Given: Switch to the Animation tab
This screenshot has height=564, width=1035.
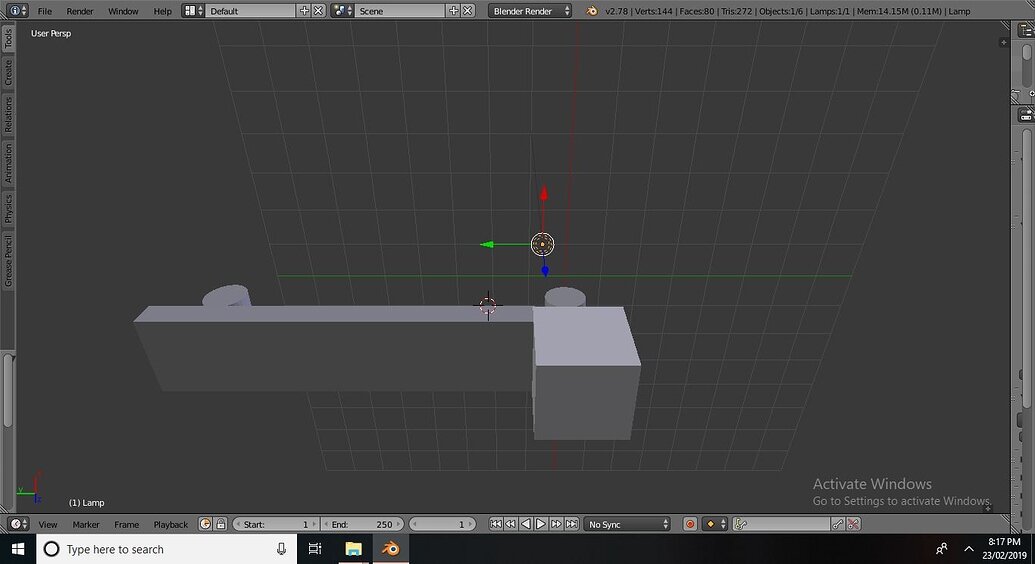Looking at the screenshot, I should 8,163.
